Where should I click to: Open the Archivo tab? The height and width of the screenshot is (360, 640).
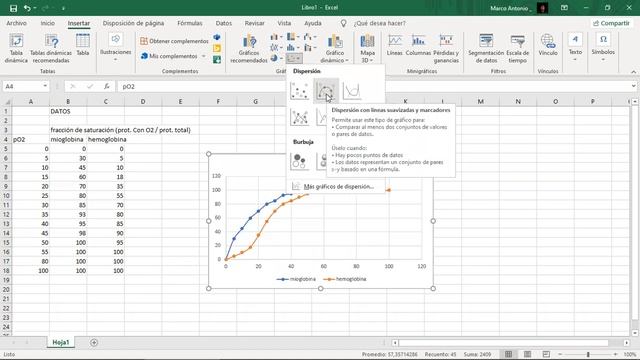(16, 23)
